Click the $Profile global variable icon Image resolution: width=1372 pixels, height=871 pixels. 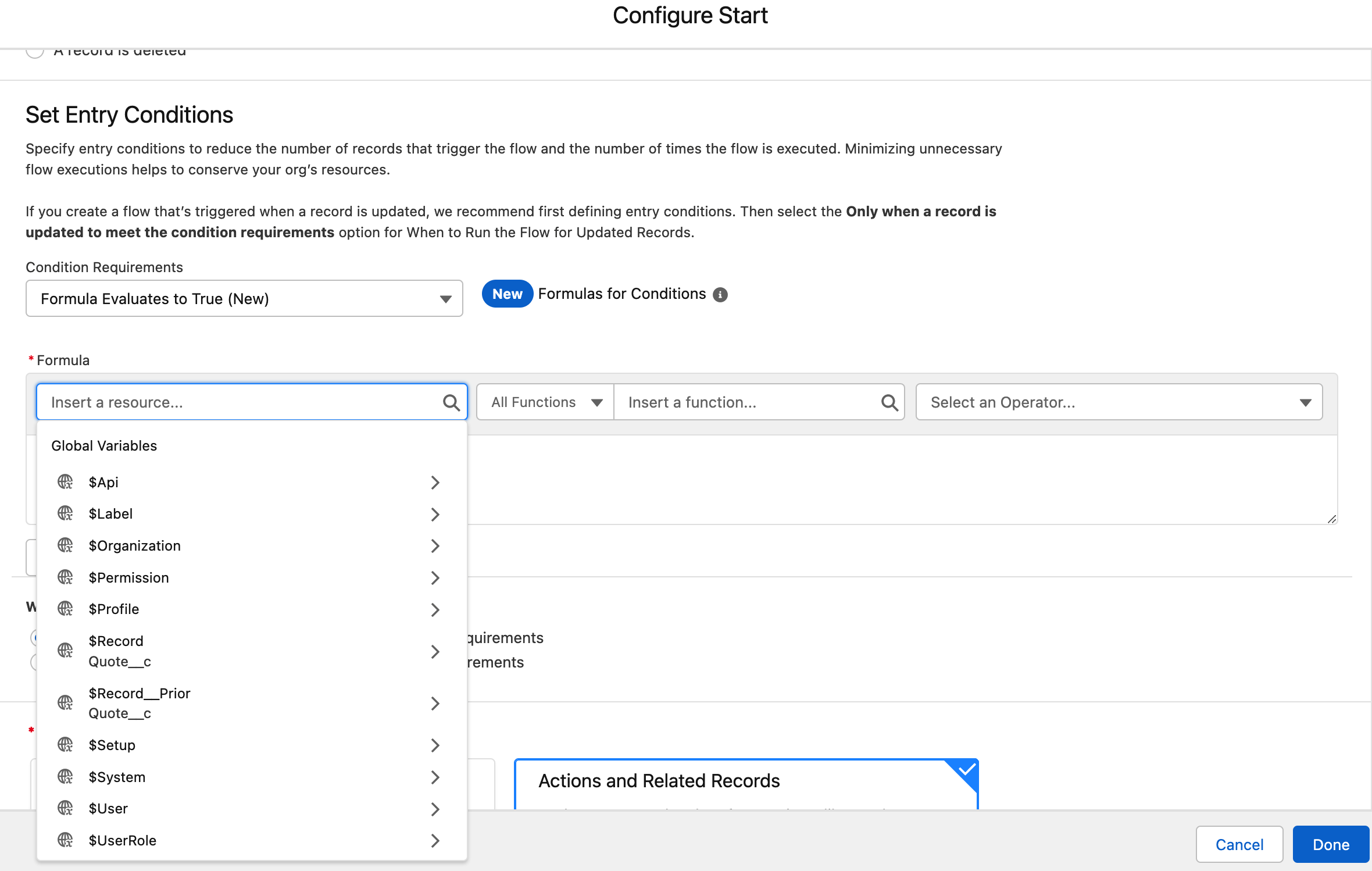coord(65,609)
